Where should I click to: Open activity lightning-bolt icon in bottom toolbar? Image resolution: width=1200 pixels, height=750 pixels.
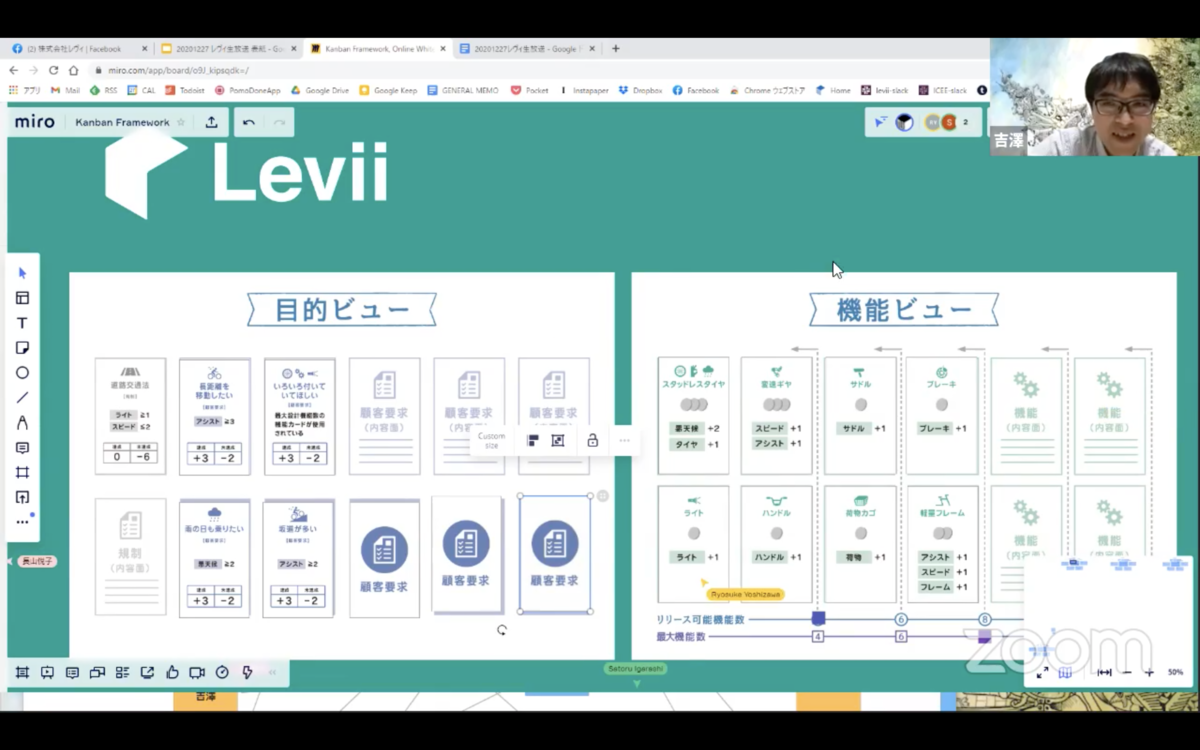[x=247, y=673]
